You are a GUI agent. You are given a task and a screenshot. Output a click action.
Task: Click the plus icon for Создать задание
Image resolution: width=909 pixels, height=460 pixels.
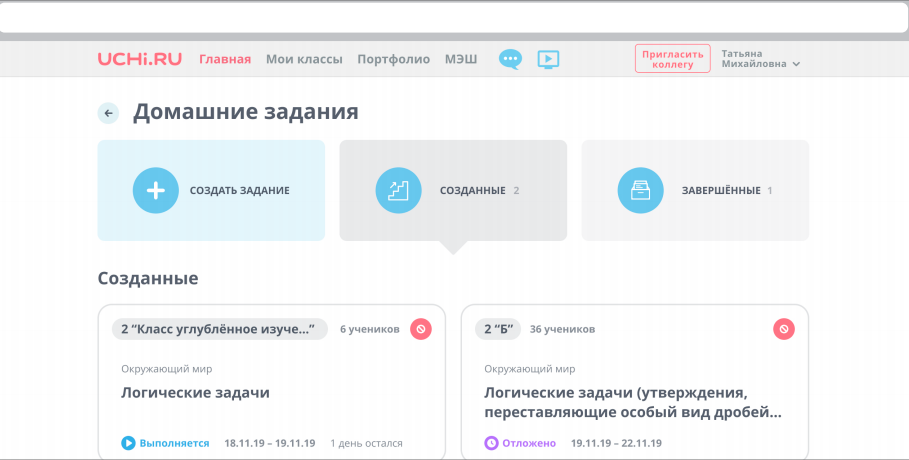tap(155, 190)
